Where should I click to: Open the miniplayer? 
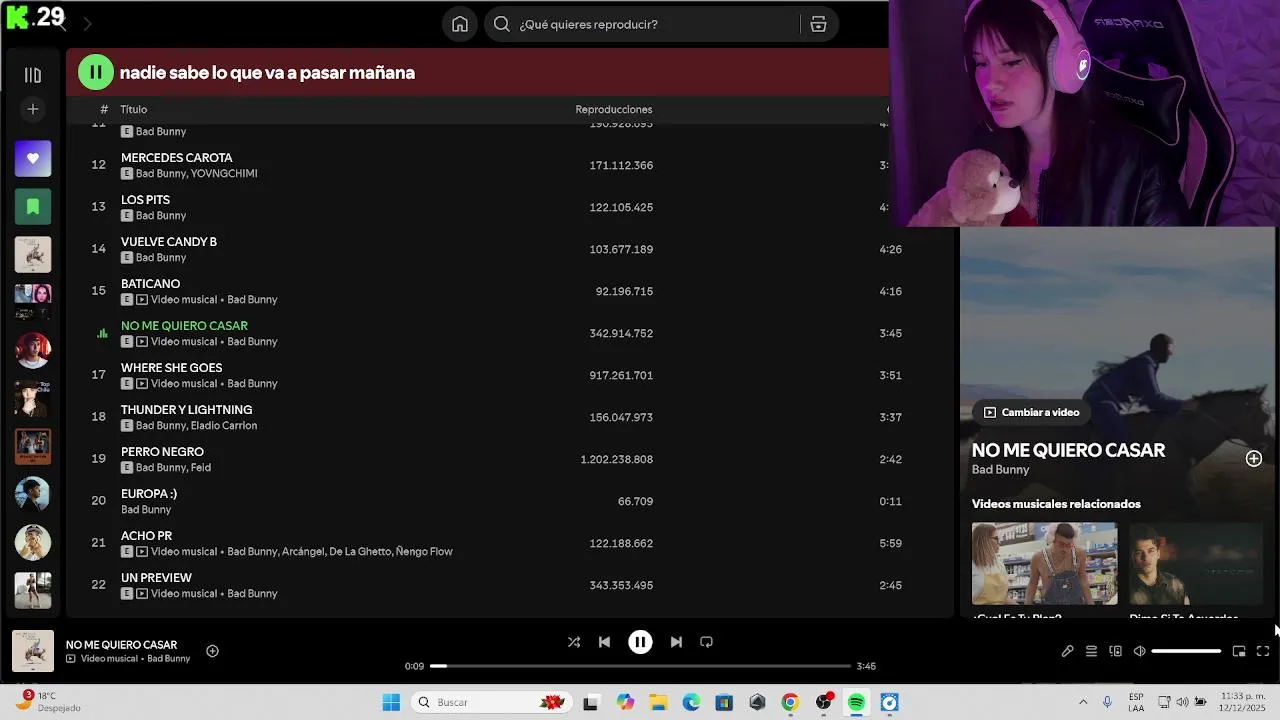pos(1239,651)
